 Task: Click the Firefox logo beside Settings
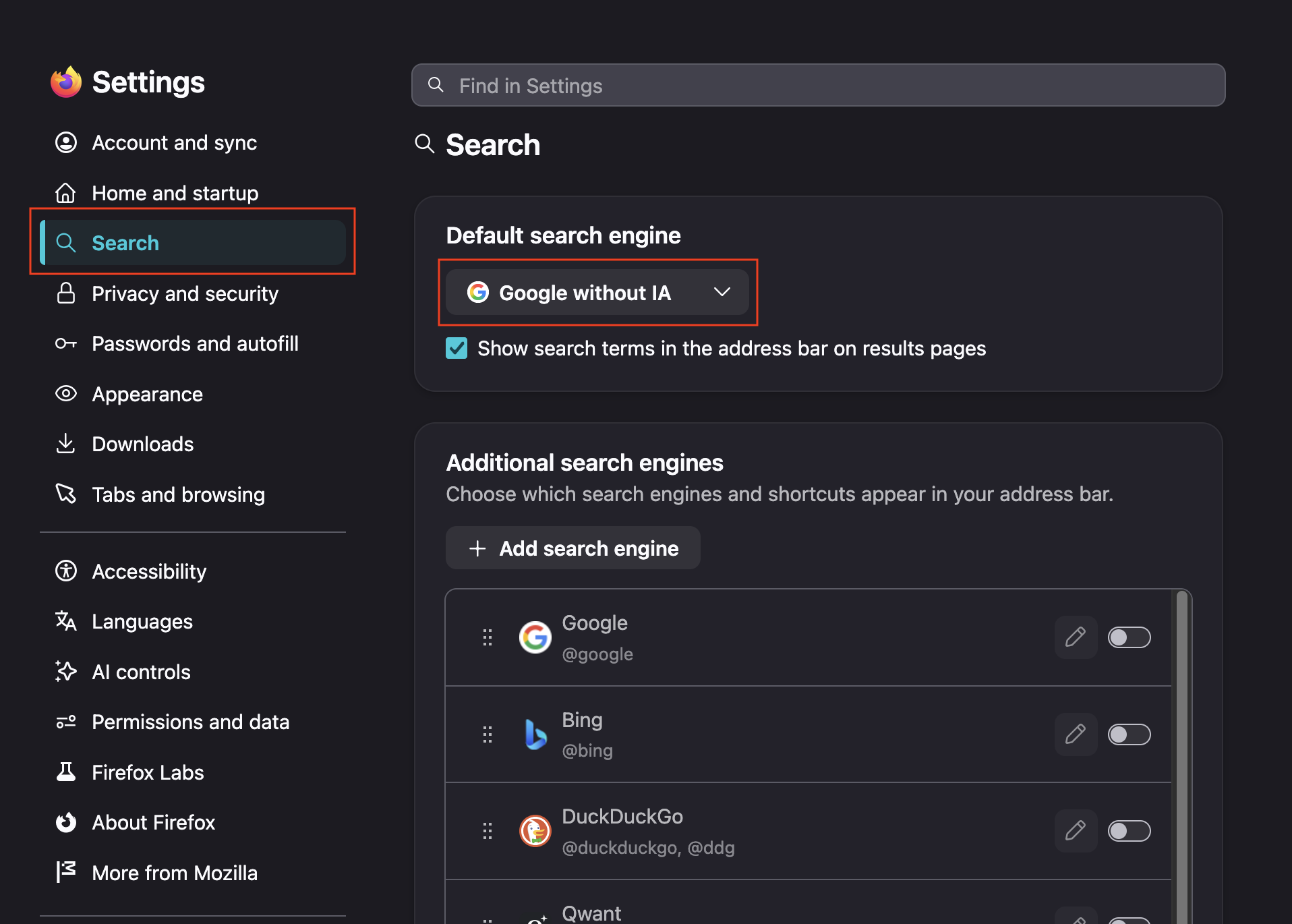pyautogui.click(x=66, y=82)
